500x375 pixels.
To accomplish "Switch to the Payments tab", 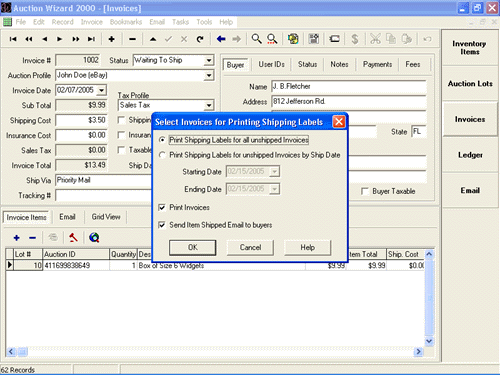I will (377, 64).
